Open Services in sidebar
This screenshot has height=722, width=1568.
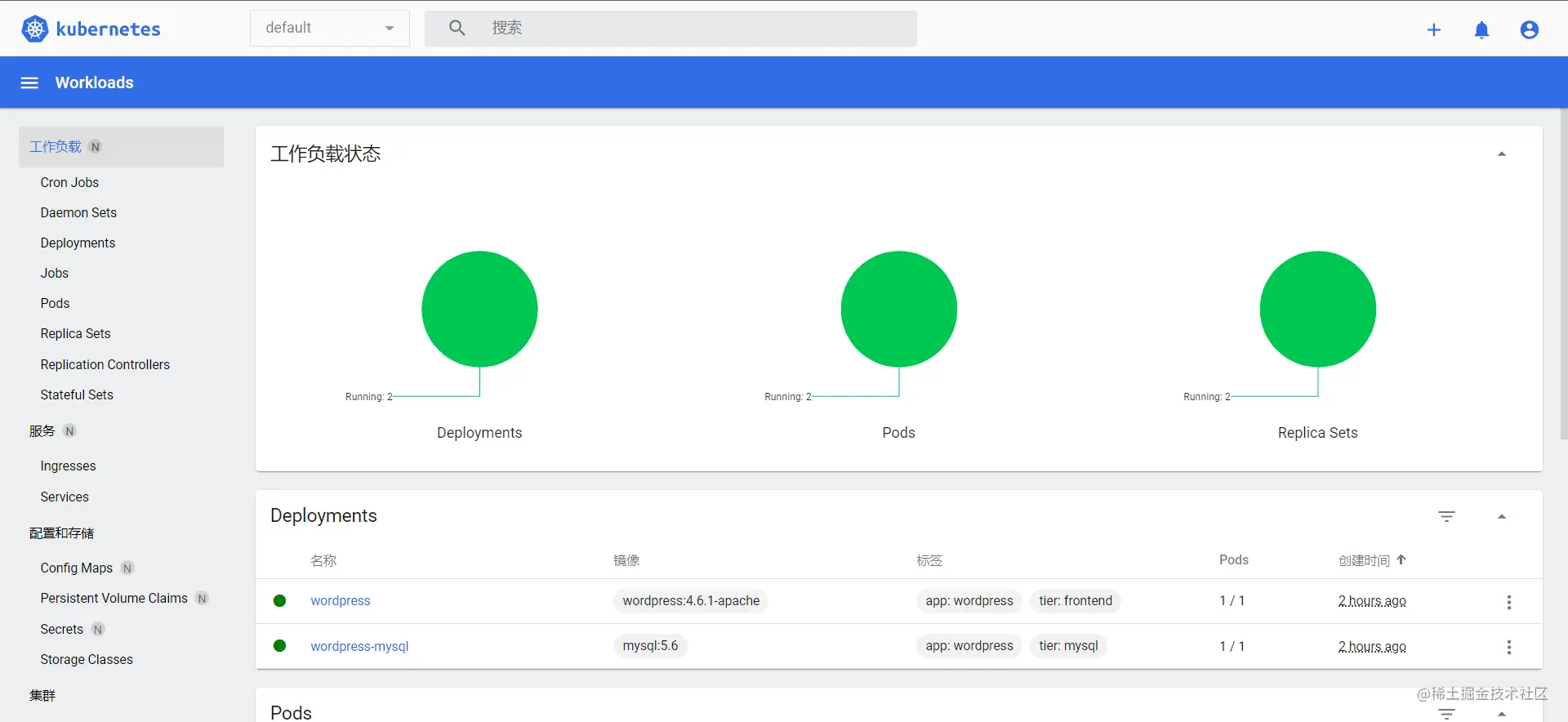click(x=65, y=497)
